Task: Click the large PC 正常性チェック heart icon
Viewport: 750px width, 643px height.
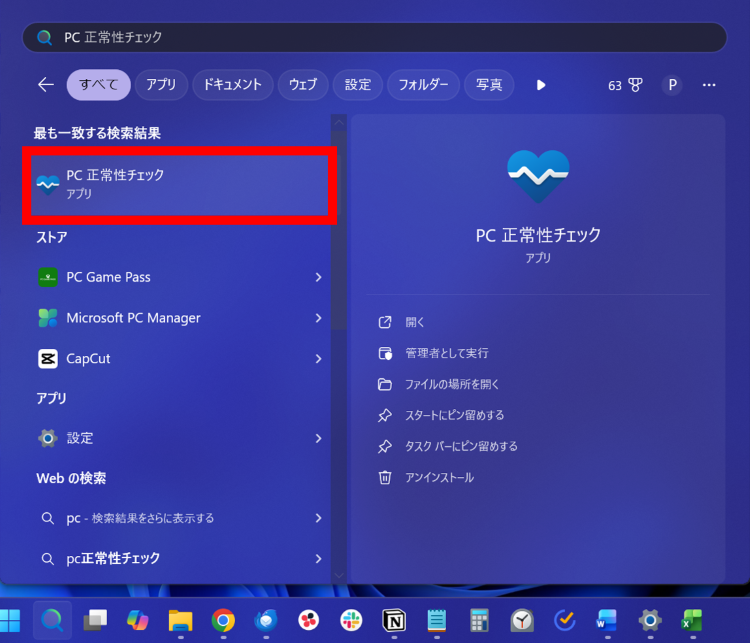Action: click(x=538, y=176)
